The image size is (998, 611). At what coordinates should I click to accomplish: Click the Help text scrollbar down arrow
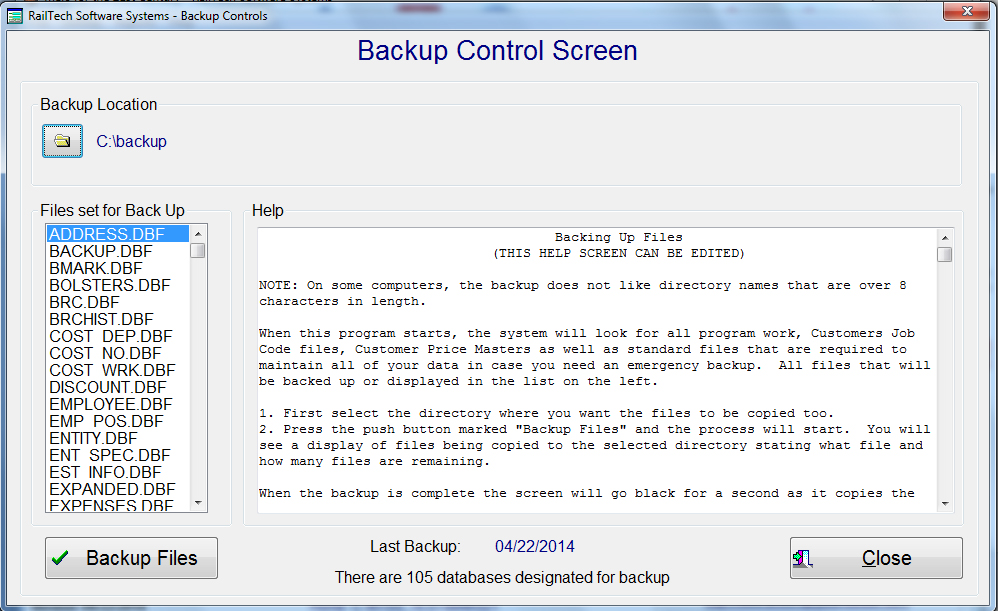coord(944,503)
